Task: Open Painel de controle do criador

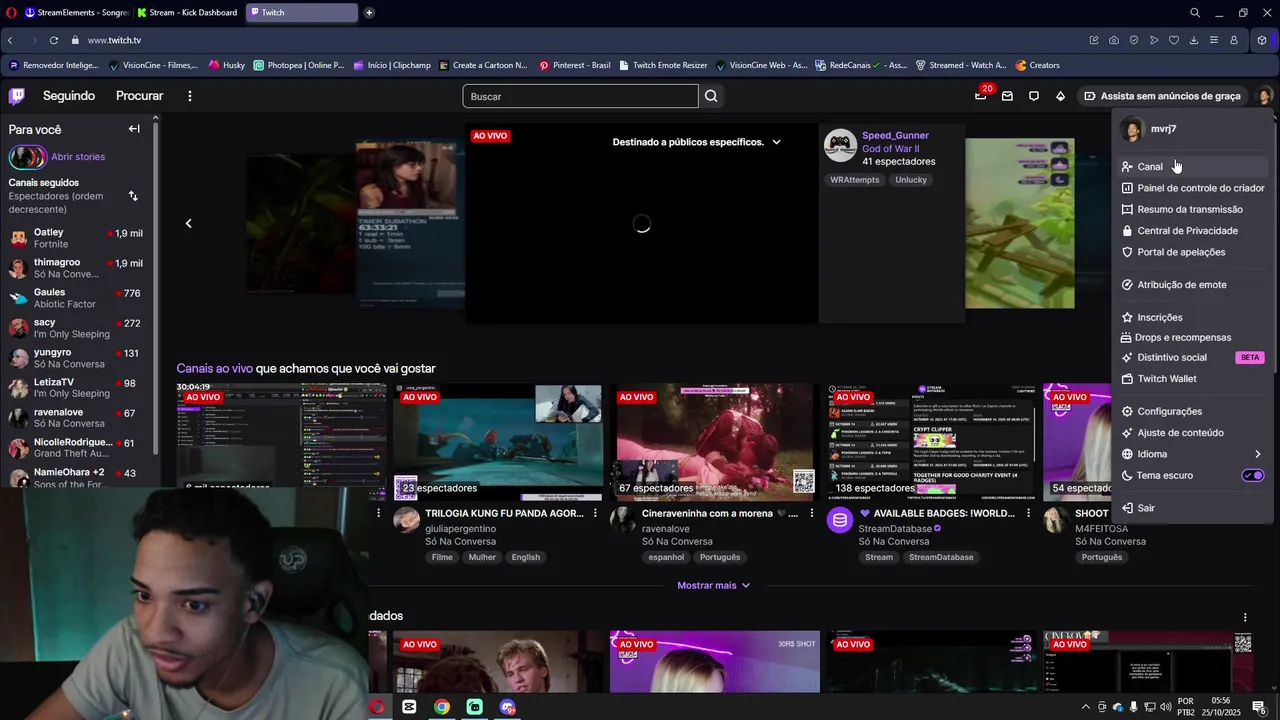Action: pyautogui.click(x=1193, y=188)
